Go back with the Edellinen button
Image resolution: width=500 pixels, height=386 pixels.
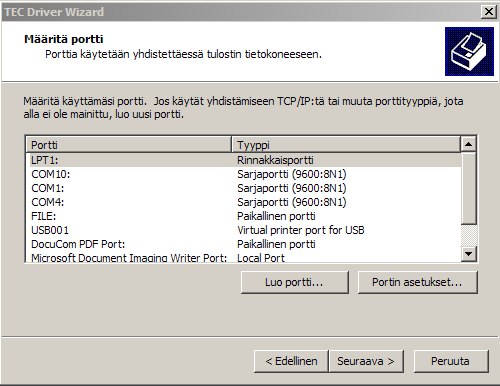291,361
